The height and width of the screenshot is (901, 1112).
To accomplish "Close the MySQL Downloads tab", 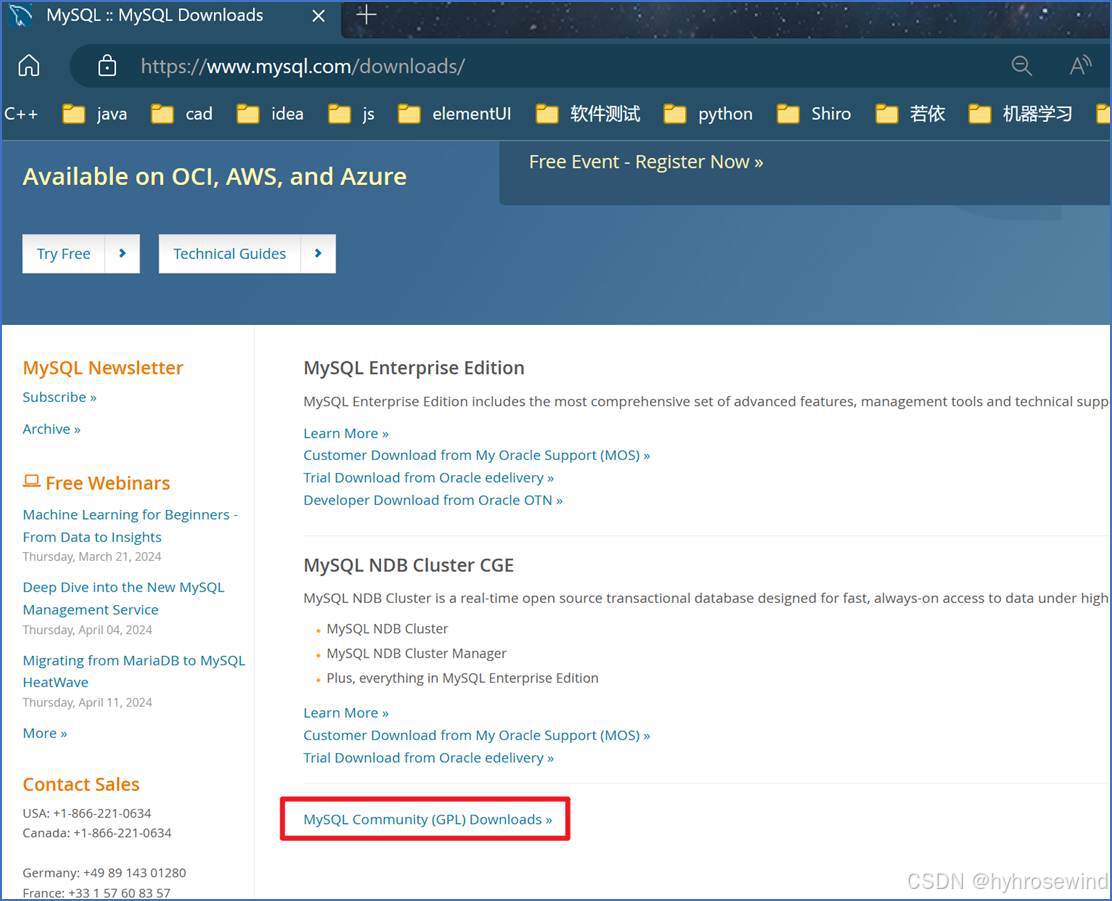I will tap(318, 16).
